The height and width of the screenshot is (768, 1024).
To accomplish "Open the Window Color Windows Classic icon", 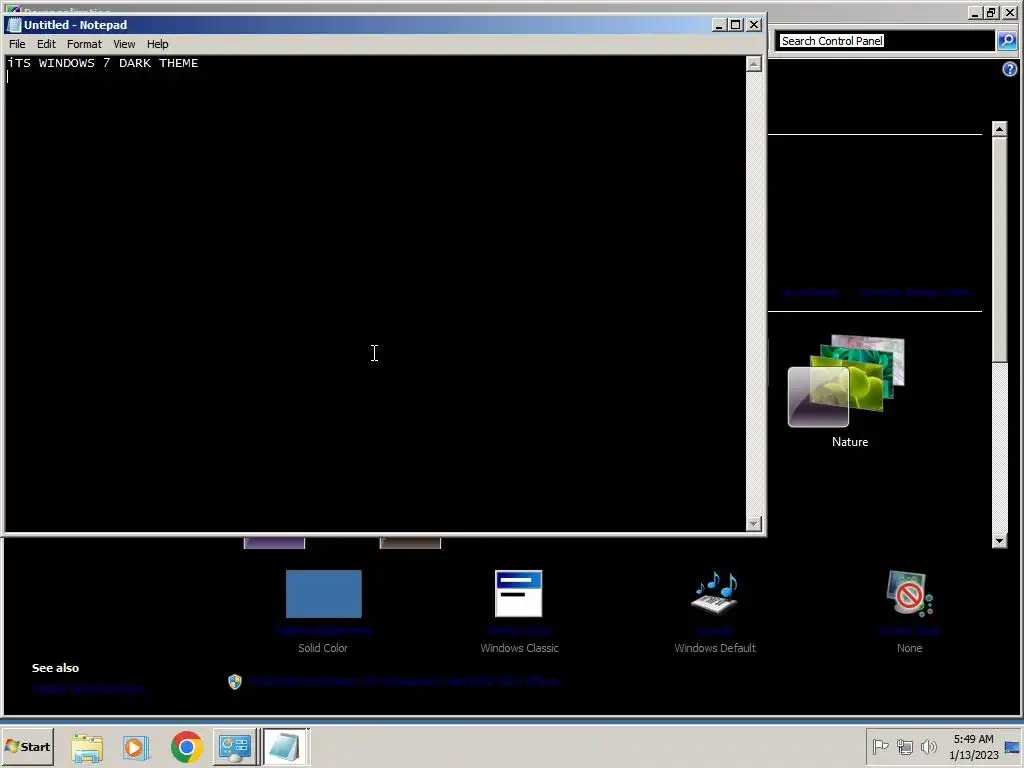I will (x=519, y=594).
